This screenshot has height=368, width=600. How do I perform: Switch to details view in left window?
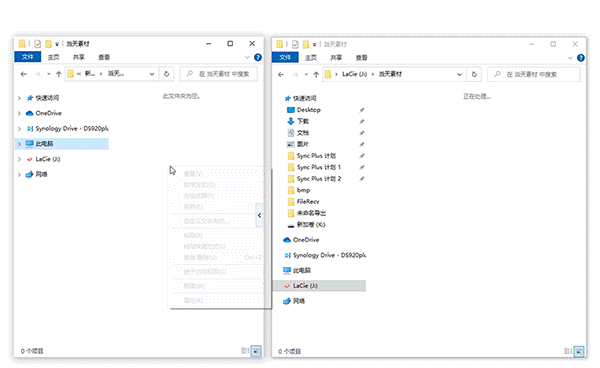[245, 350]
